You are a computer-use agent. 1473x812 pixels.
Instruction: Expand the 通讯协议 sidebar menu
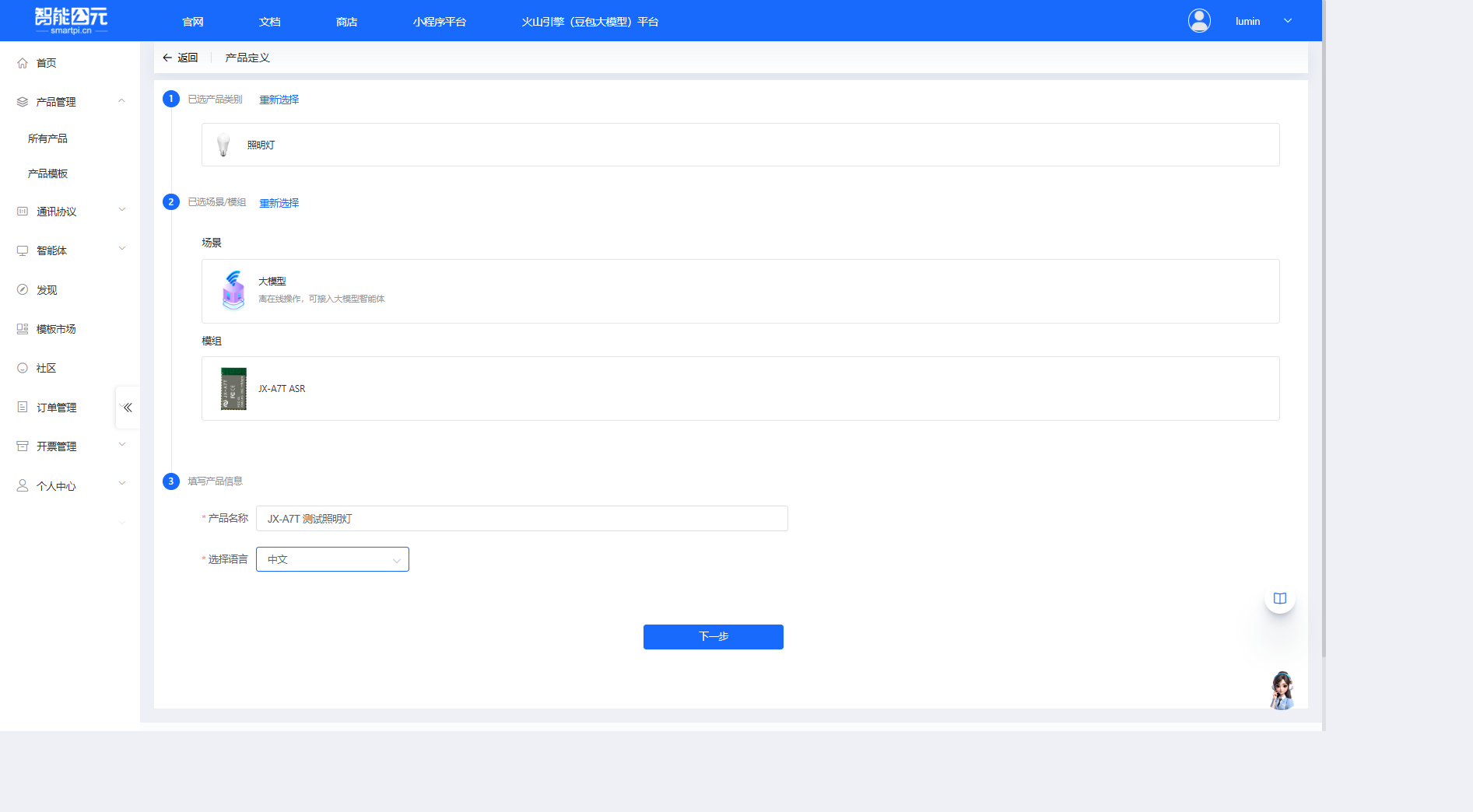pyautogui.click(x=121, y=211)
